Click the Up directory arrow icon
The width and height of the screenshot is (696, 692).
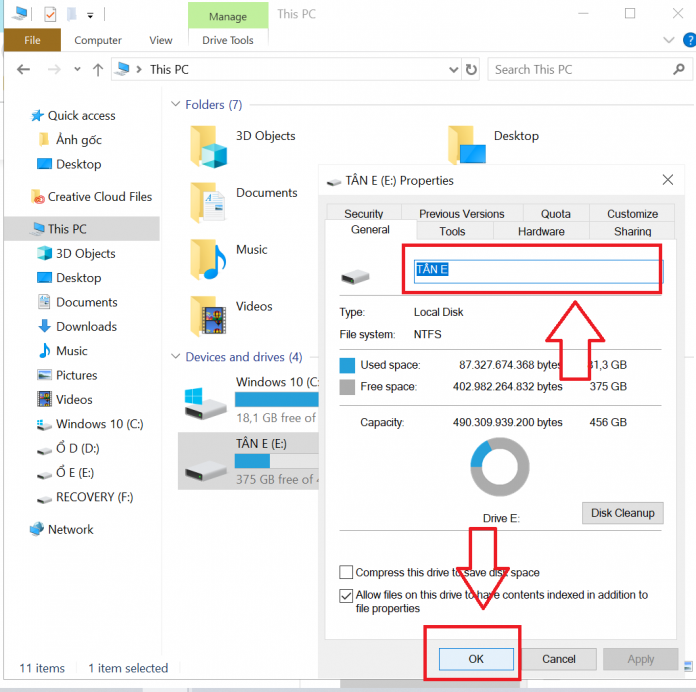pyautogui.click(x=97, y=70)
